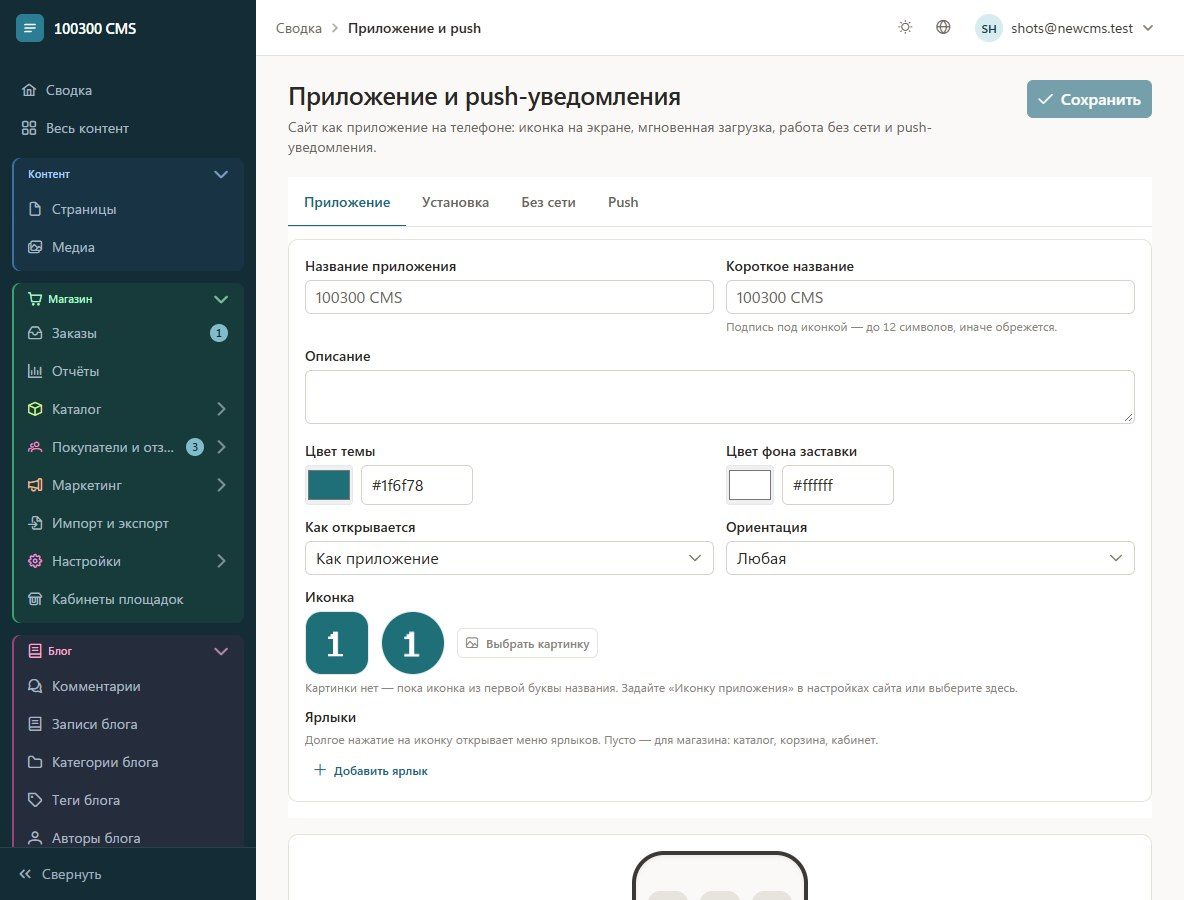Image resolution: width=1184 pixels, height=900 pixels.
Task: Click the Теги блога tag icon
Action: 35,800
